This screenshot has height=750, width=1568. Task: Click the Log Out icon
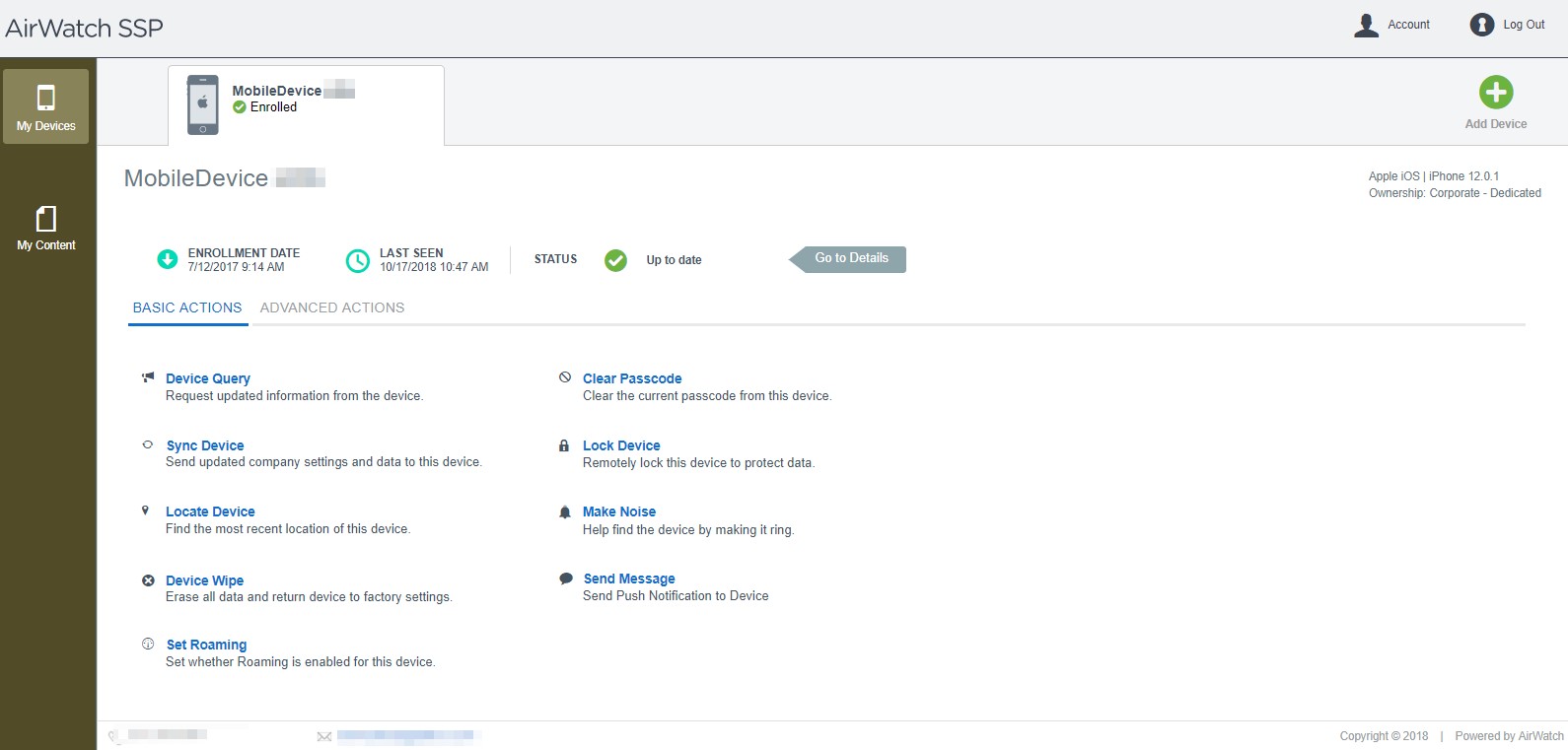[1481, 25]
